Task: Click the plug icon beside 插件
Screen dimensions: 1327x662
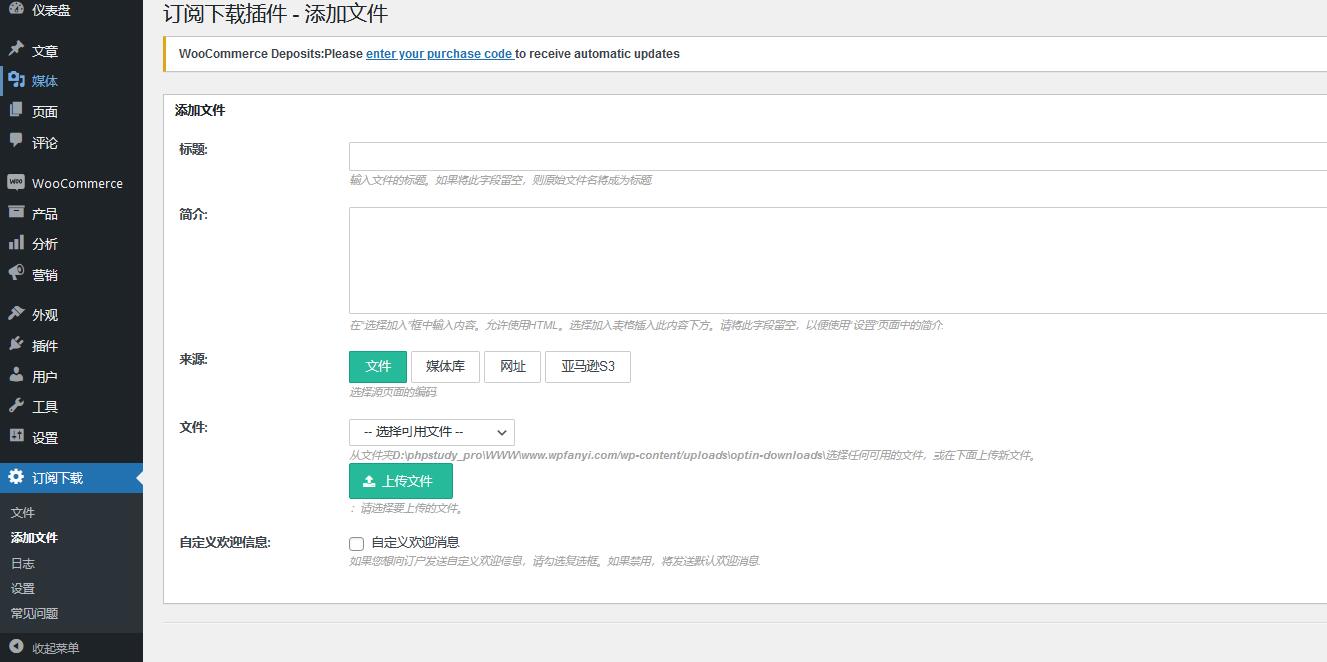Action: coord(16,345)
